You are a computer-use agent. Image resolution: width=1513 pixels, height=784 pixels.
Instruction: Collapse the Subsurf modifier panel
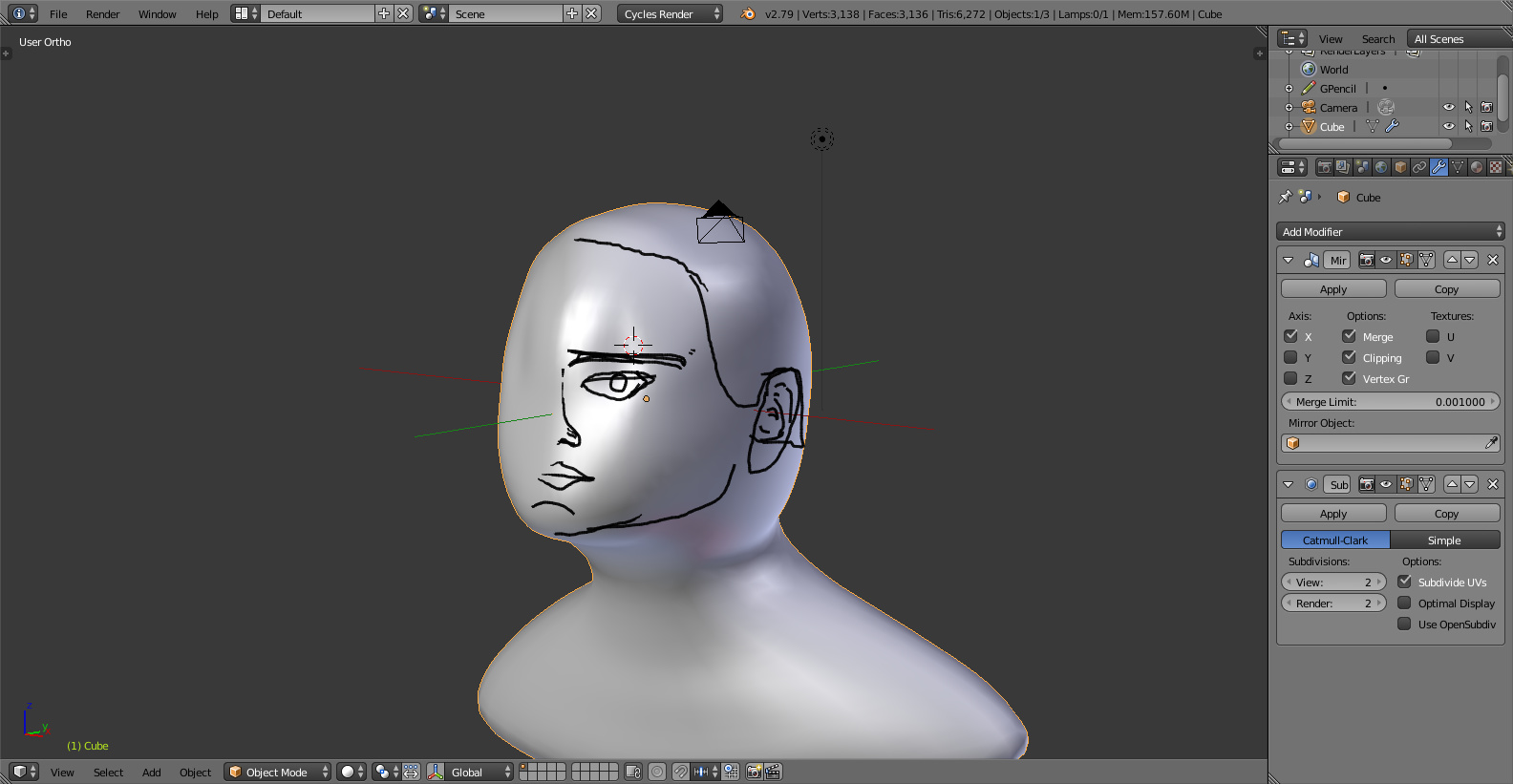point(1288,484)
